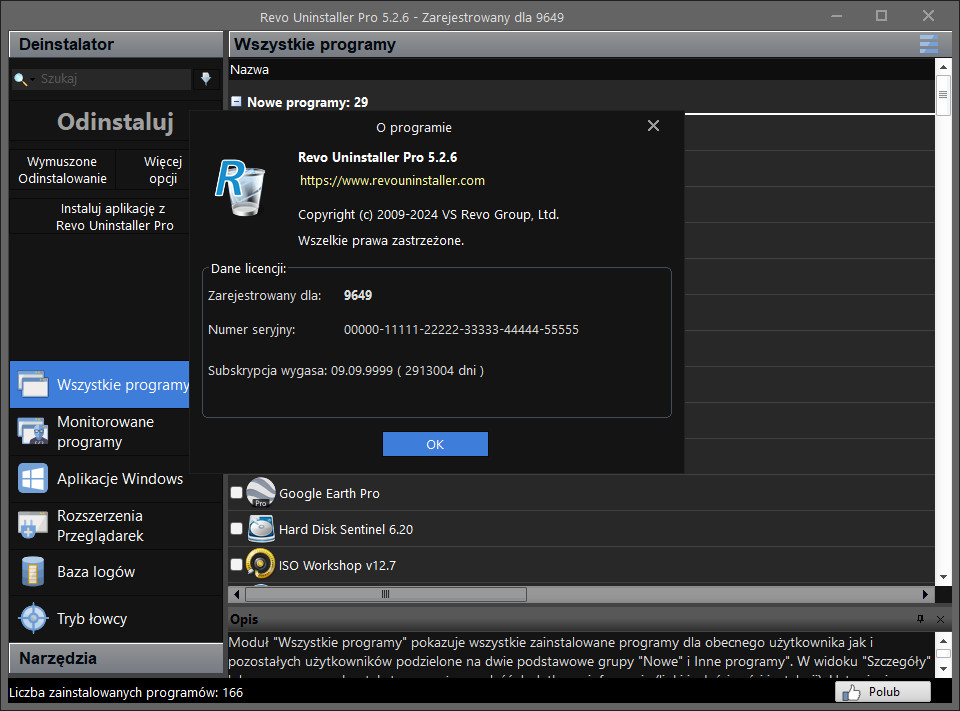Expand the Narzędzia section
Screen dimensions: 960x711
pos(116,658)
